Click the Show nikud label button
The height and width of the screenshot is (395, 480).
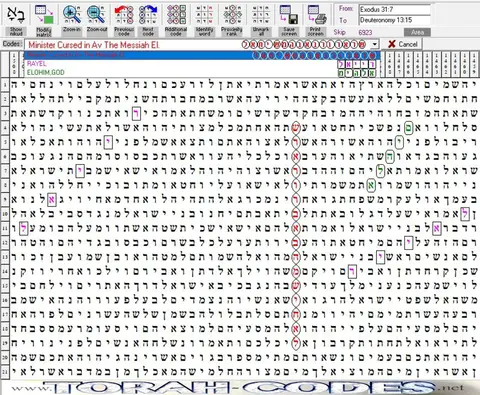click(16, 31)
